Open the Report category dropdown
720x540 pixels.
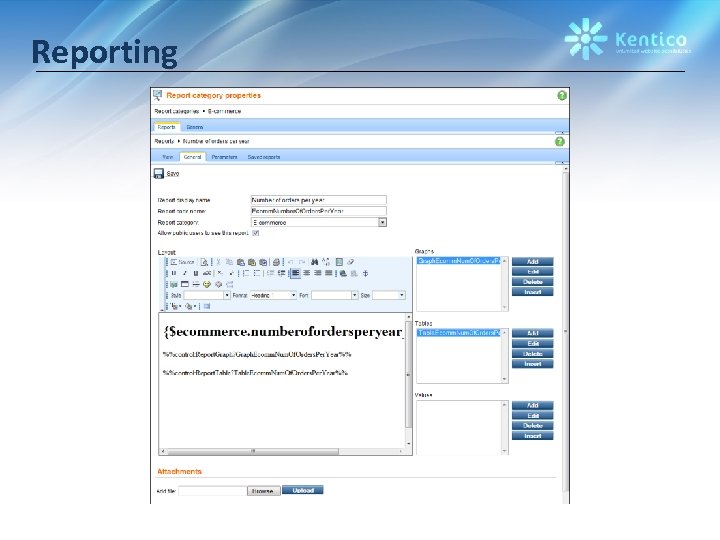pos(382,222)
